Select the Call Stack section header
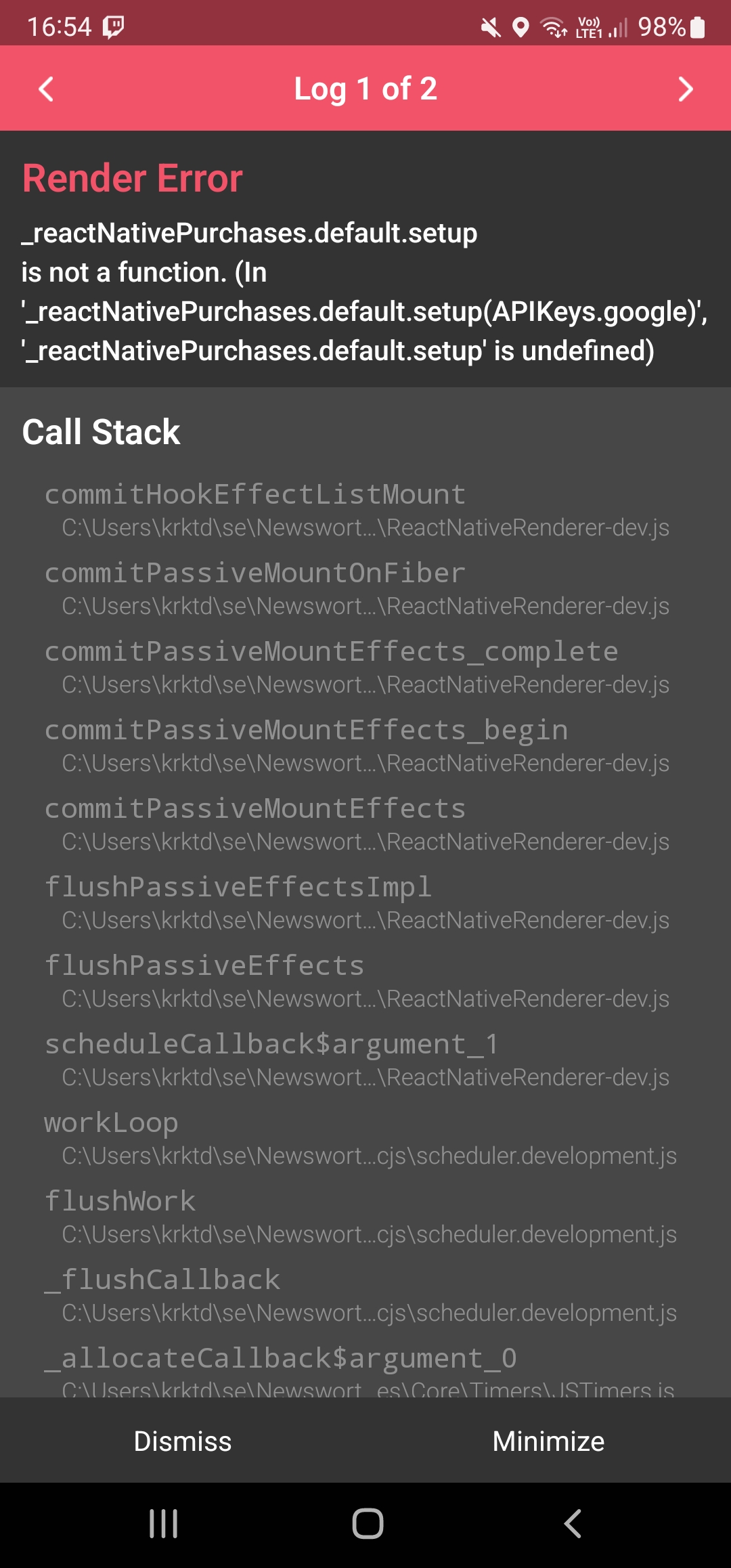The image size is (731, 1568). 102,431
